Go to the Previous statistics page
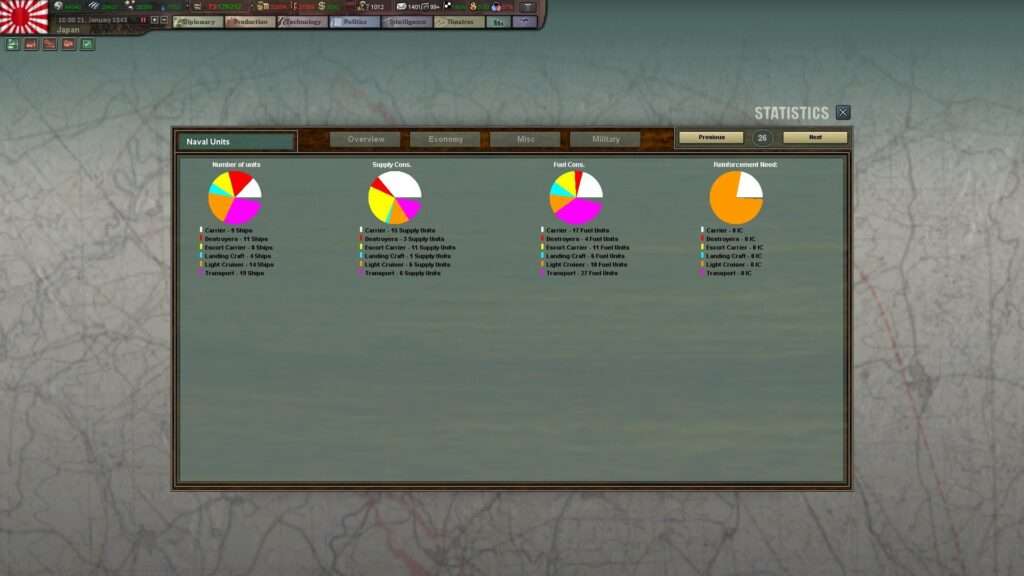 tap(711, 137)
